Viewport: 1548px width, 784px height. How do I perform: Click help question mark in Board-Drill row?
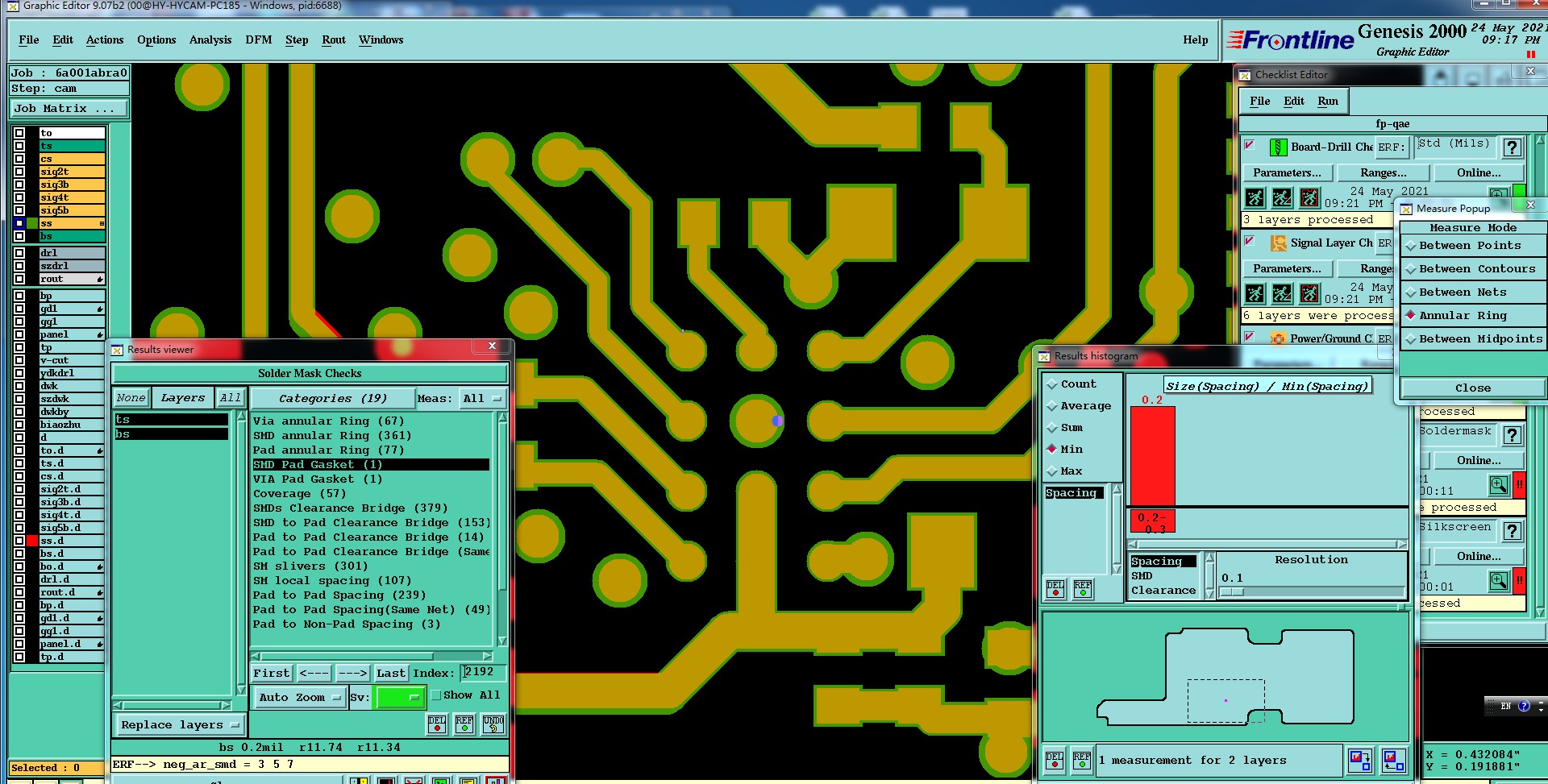pyautogui.click(x=1513, y=147)
